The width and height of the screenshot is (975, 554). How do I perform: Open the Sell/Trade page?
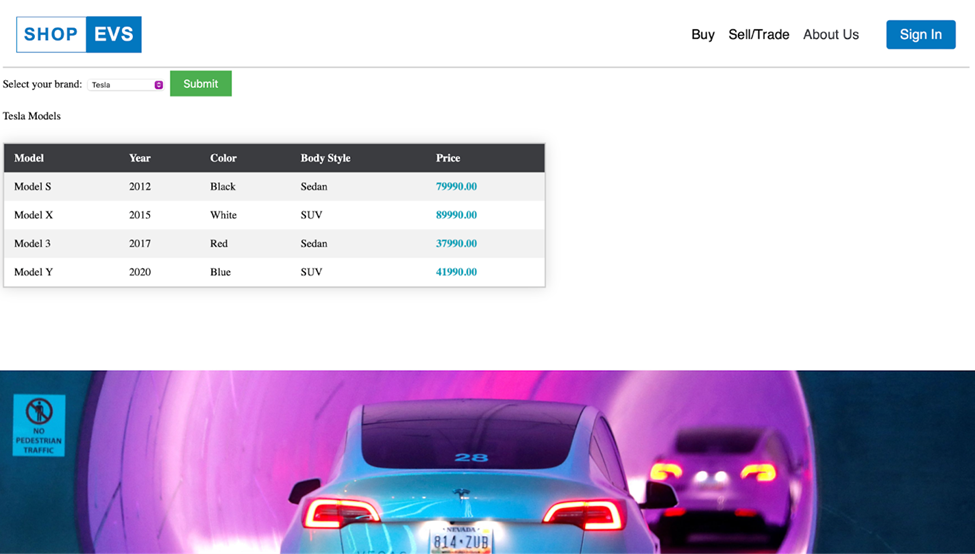coord(759,35)
